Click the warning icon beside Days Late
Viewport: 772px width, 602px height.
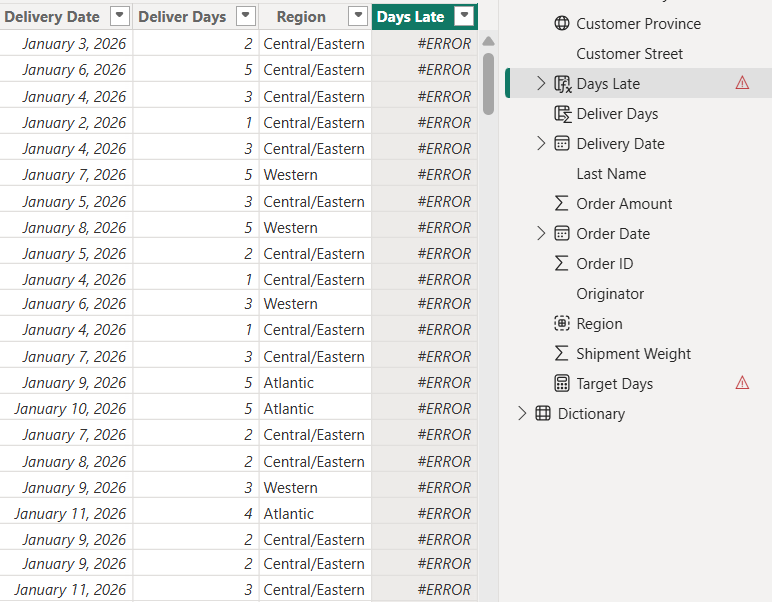pos(742,83)
